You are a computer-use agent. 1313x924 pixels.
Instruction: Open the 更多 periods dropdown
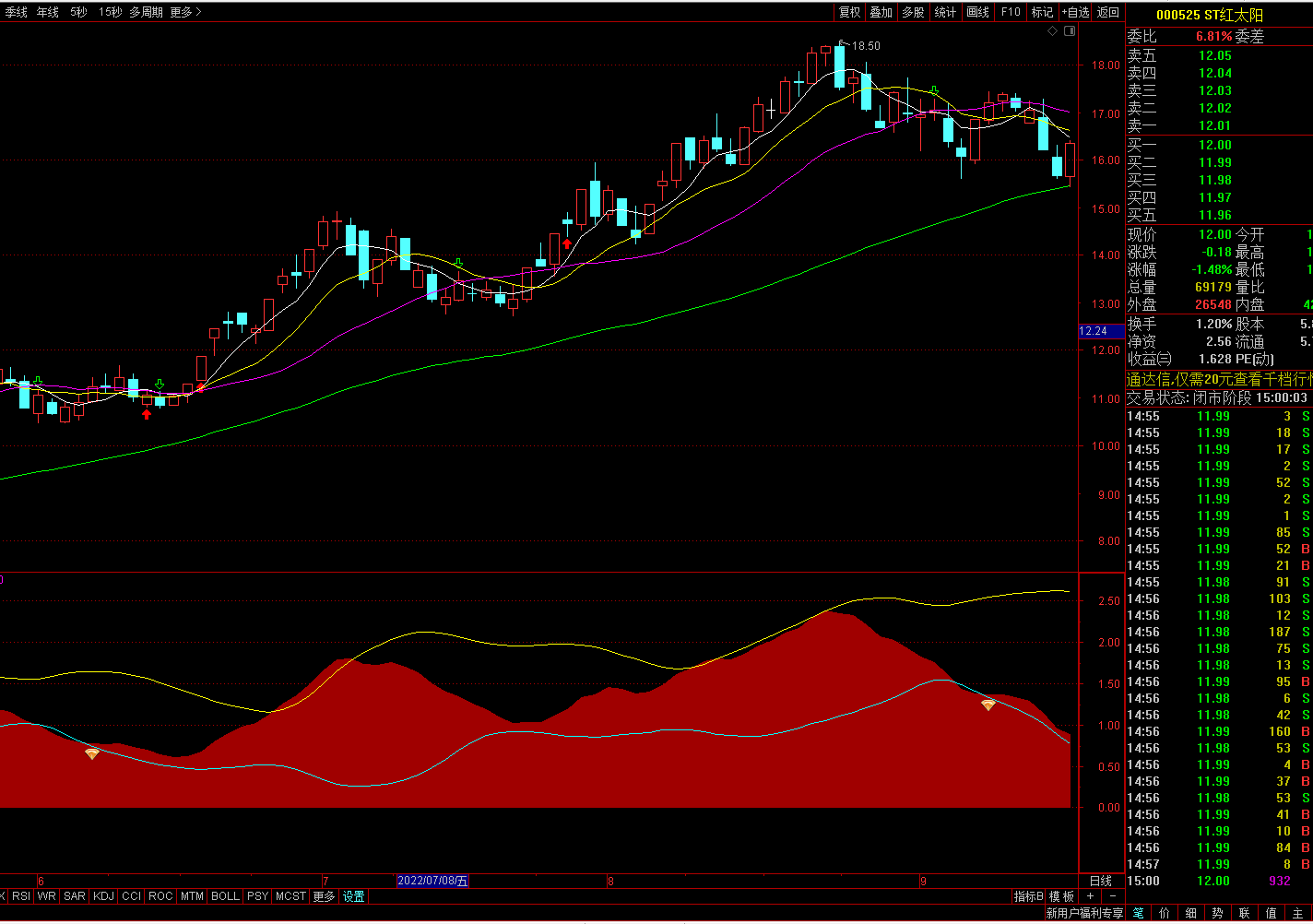click(185, 12)
